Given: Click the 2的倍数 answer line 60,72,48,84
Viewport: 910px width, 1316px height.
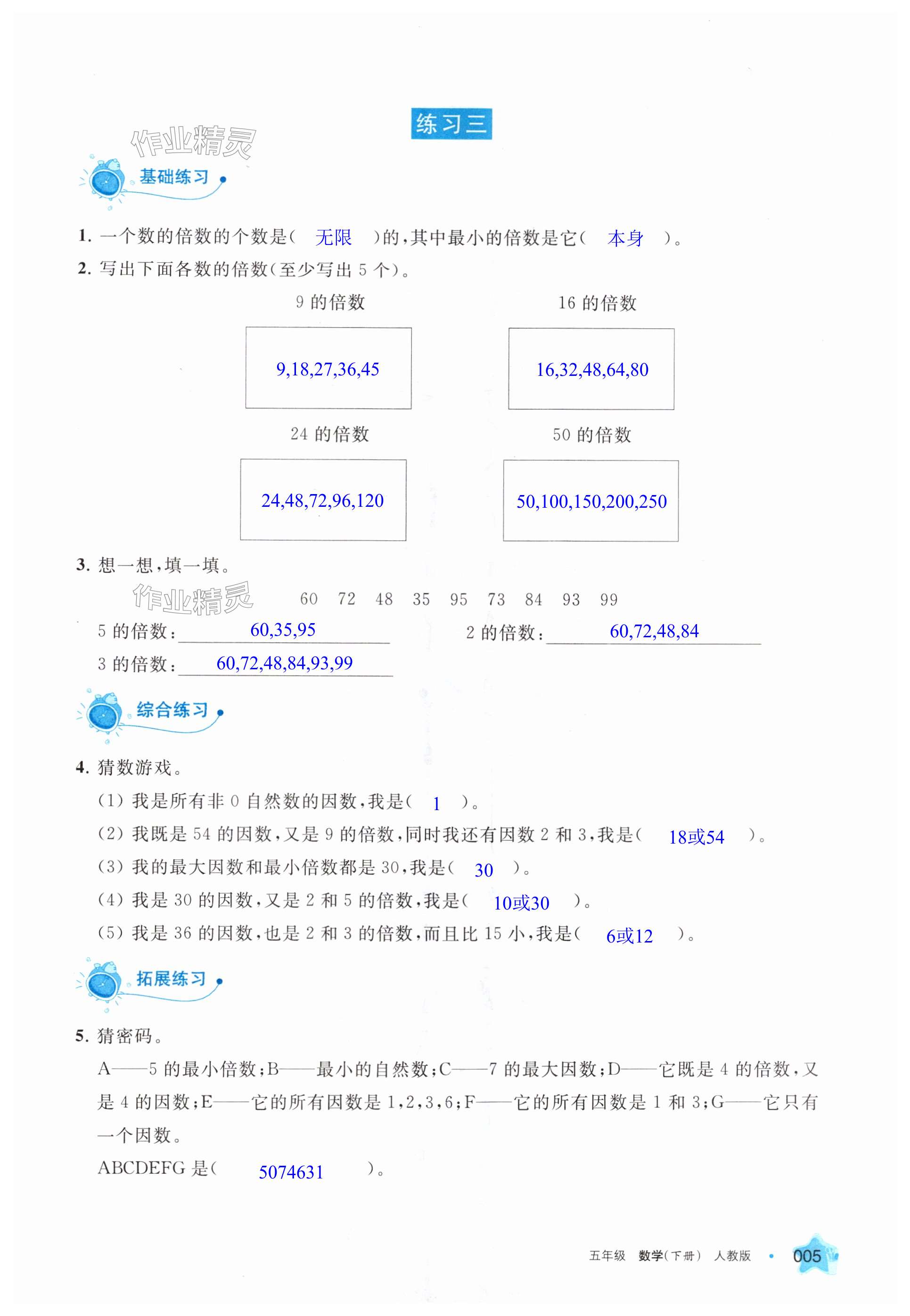Looking at the screenshot, I should pyautogui.click(x=654, y=631).
